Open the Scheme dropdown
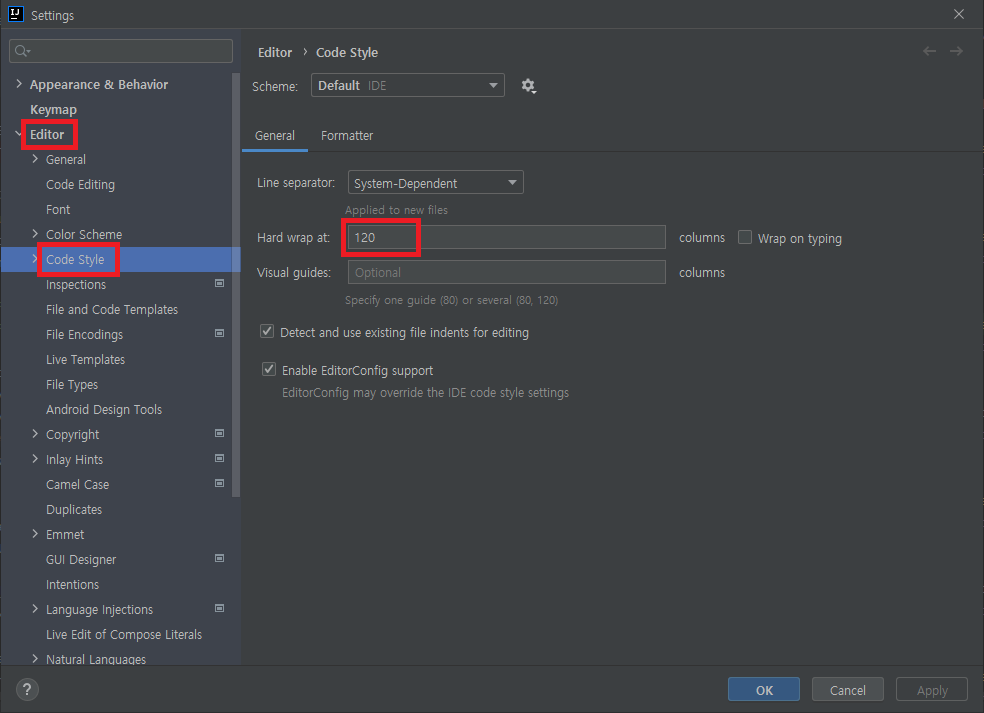984x713 pixels. click(407, 86)
